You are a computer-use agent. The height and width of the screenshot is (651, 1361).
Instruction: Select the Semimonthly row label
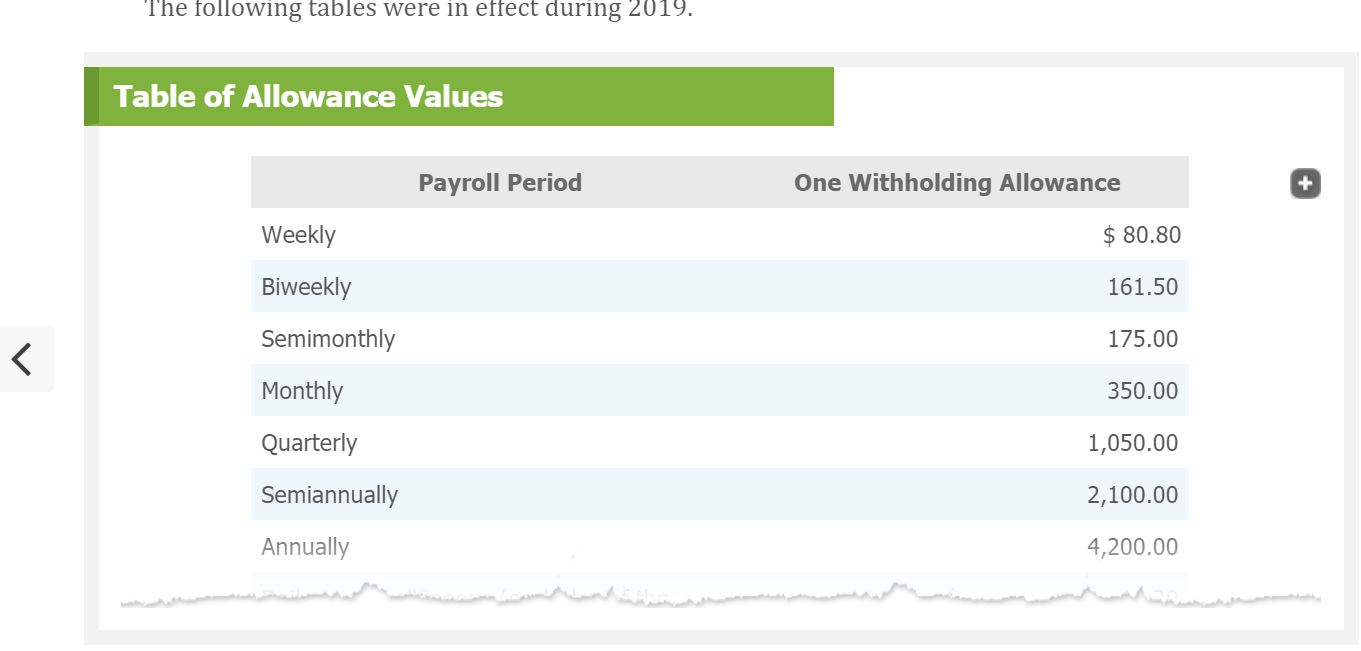pos(328,339)
